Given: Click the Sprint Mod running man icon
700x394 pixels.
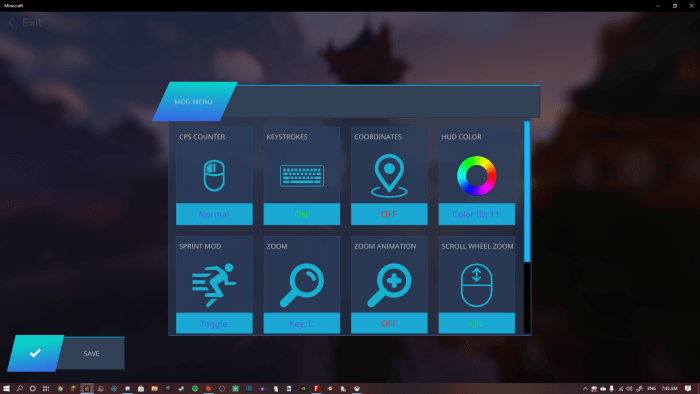Looking at the screenshot, I should 214,285.
